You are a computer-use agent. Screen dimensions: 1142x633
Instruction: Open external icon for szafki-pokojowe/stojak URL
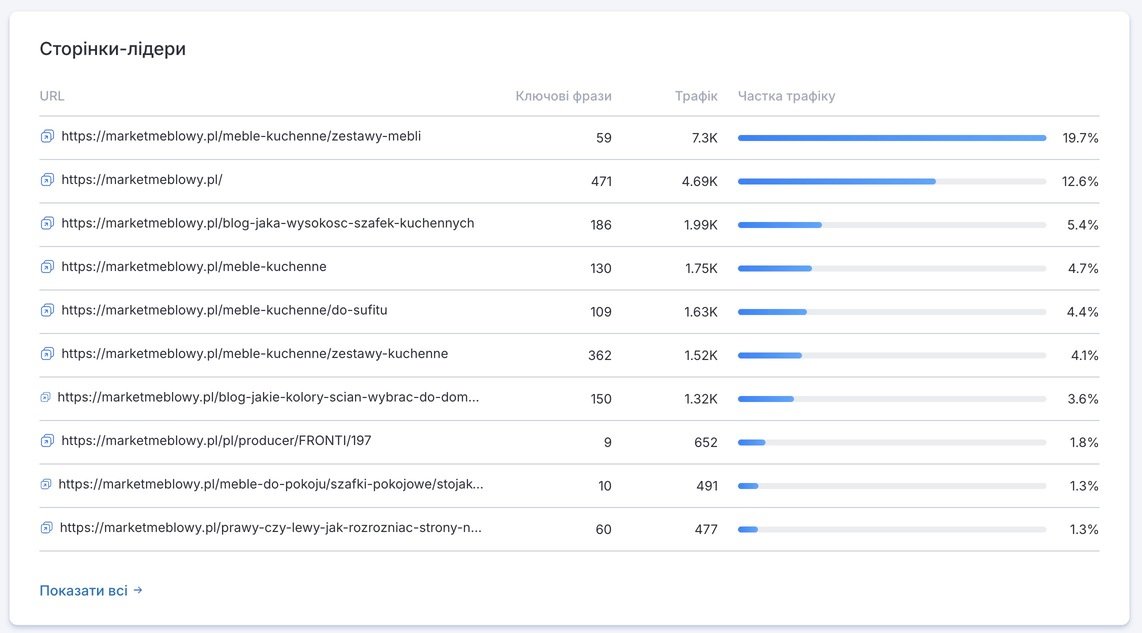click(46, 484)
